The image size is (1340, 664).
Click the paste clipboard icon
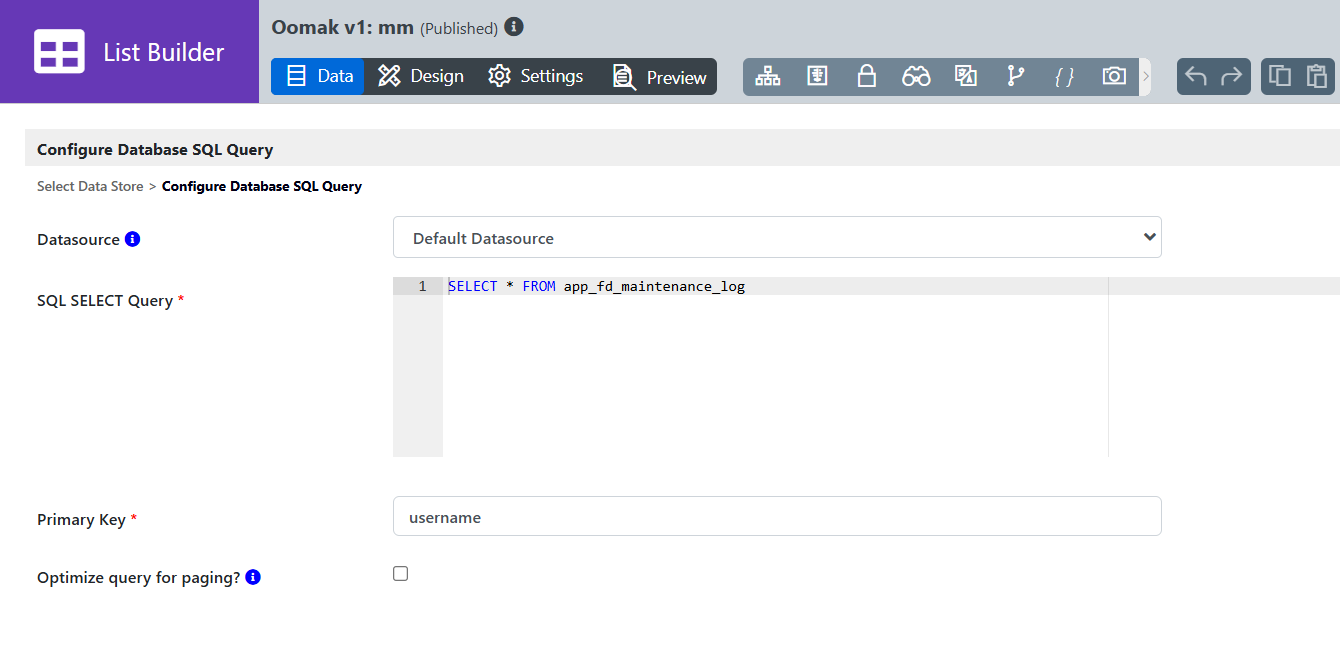point(1316,77)
